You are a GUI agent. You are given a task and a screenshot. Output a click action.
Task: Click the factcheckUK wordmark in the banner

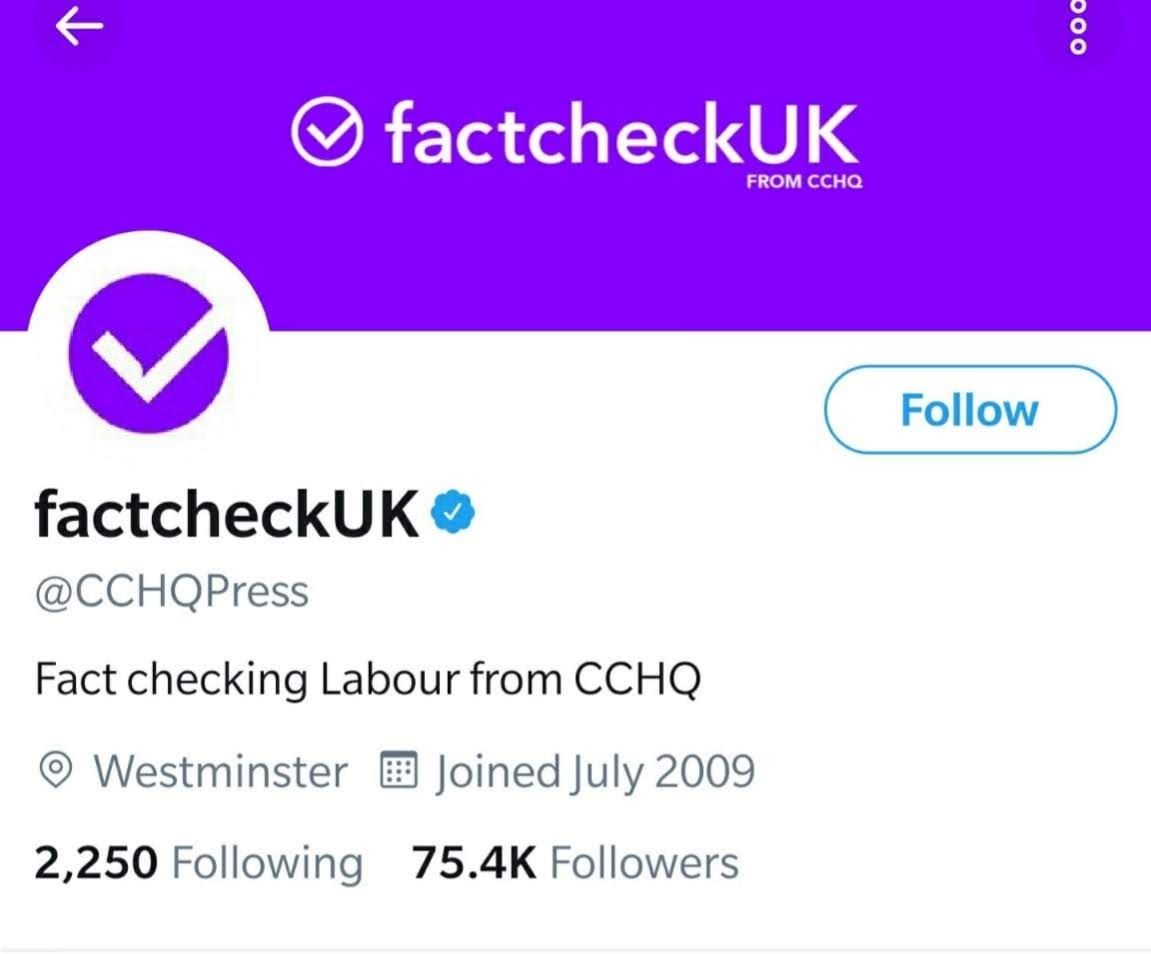pyautogui.click(x=620, y=136)
